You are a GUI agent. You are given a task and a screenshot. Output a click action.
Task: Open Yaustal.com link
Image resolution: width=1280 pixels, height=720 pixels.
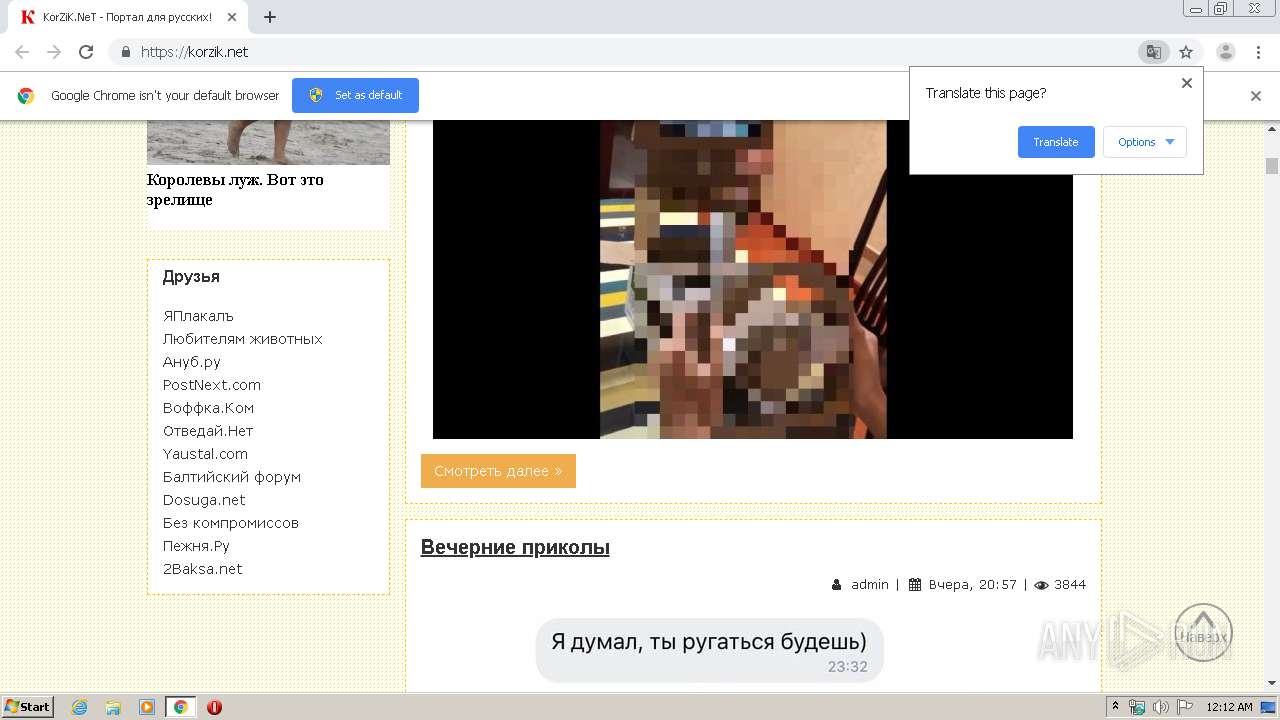pyautogui.click(x=205, y=454)
